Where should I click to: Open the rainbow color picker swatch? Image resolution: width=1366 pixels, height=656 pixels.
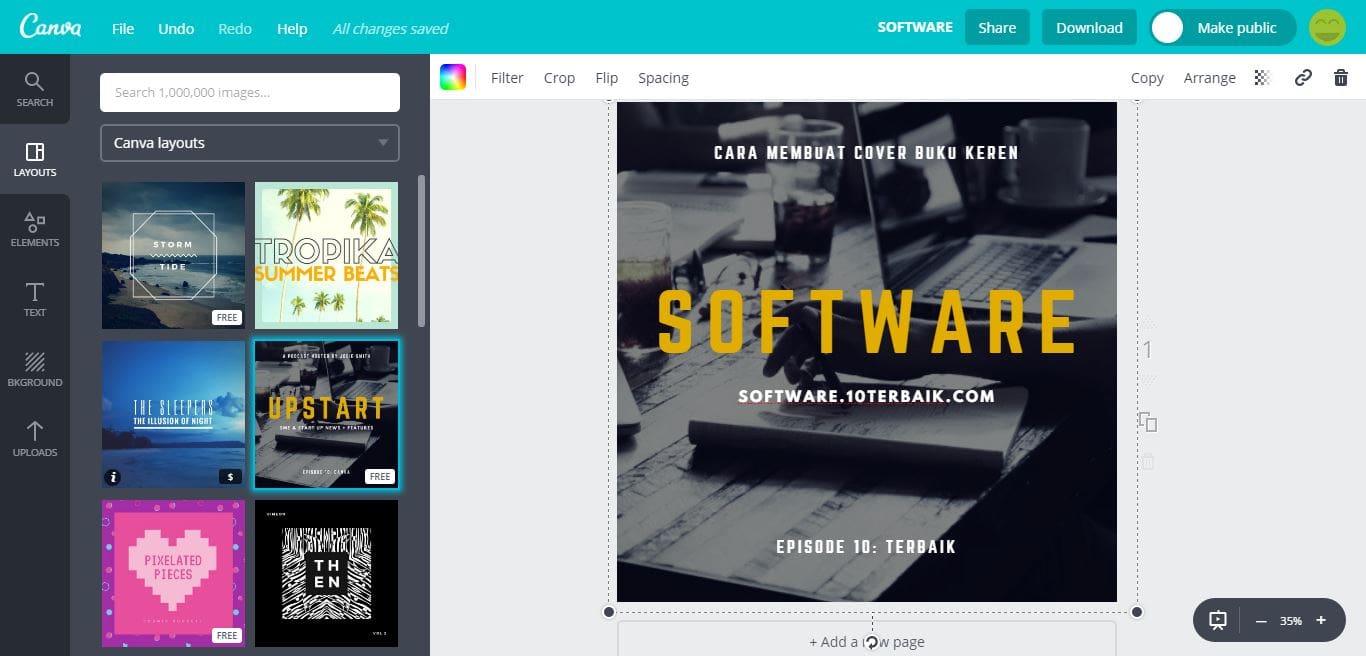coord(453,78)
